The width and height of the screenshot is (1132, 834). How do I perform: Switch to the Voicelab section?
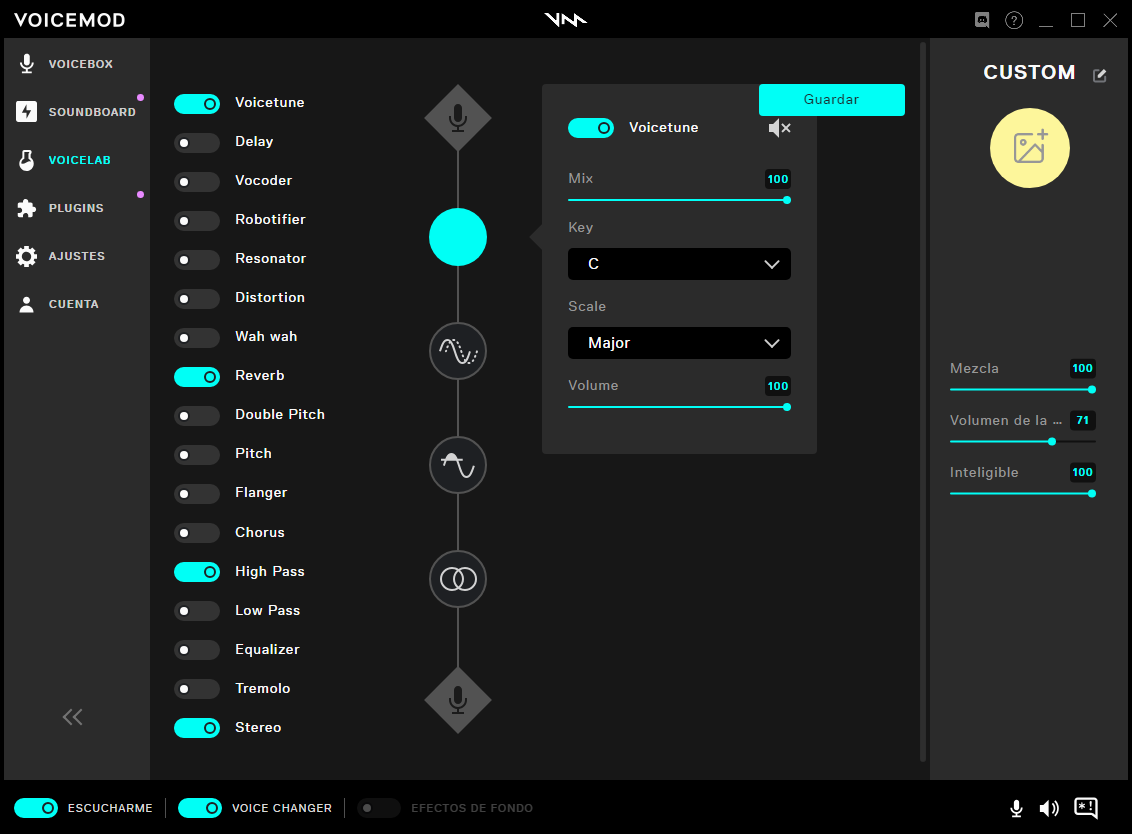point(65,160)
